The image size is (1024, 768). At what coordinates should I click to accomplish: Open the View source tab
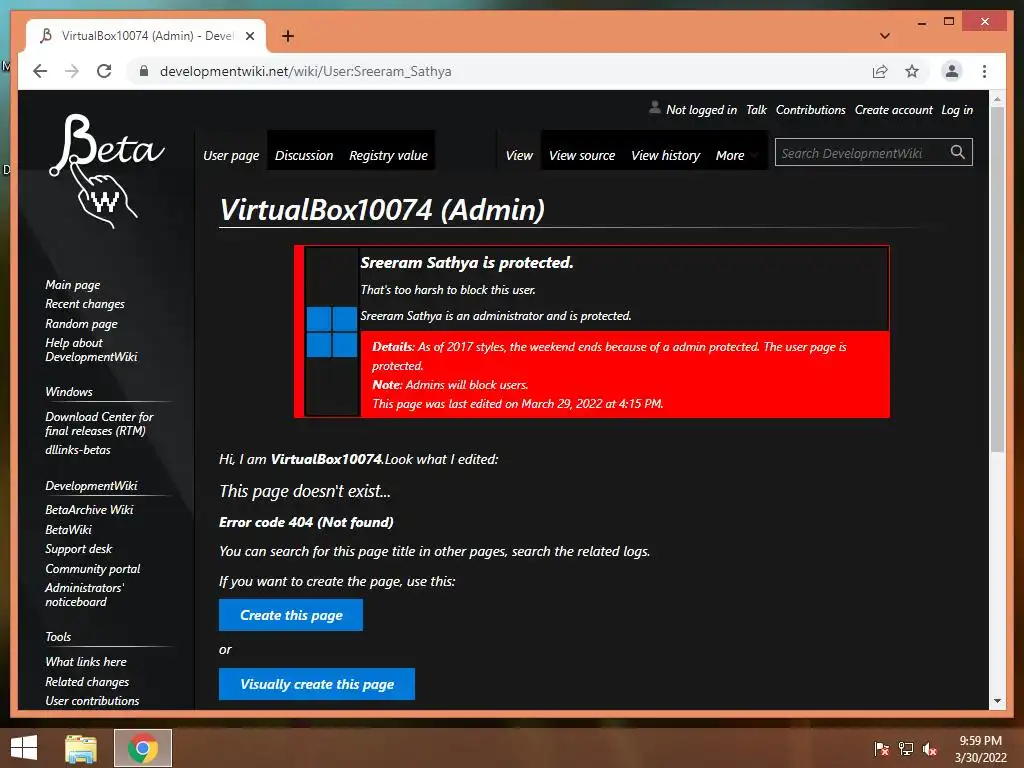pyautogui.click(x=582, y=155)
